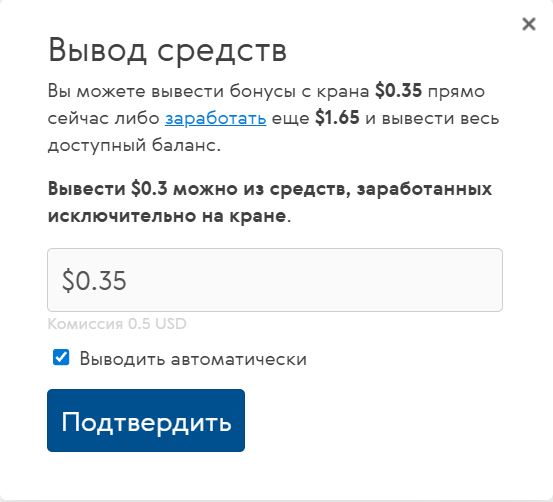Confirm withdrawal with the Подтвердить button

tap(146, 421)
